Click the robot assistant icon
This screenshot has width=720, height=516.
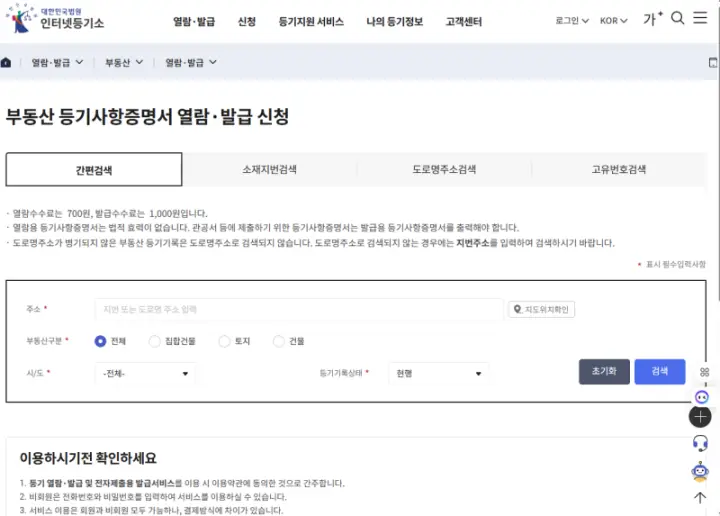pos(700,471)
